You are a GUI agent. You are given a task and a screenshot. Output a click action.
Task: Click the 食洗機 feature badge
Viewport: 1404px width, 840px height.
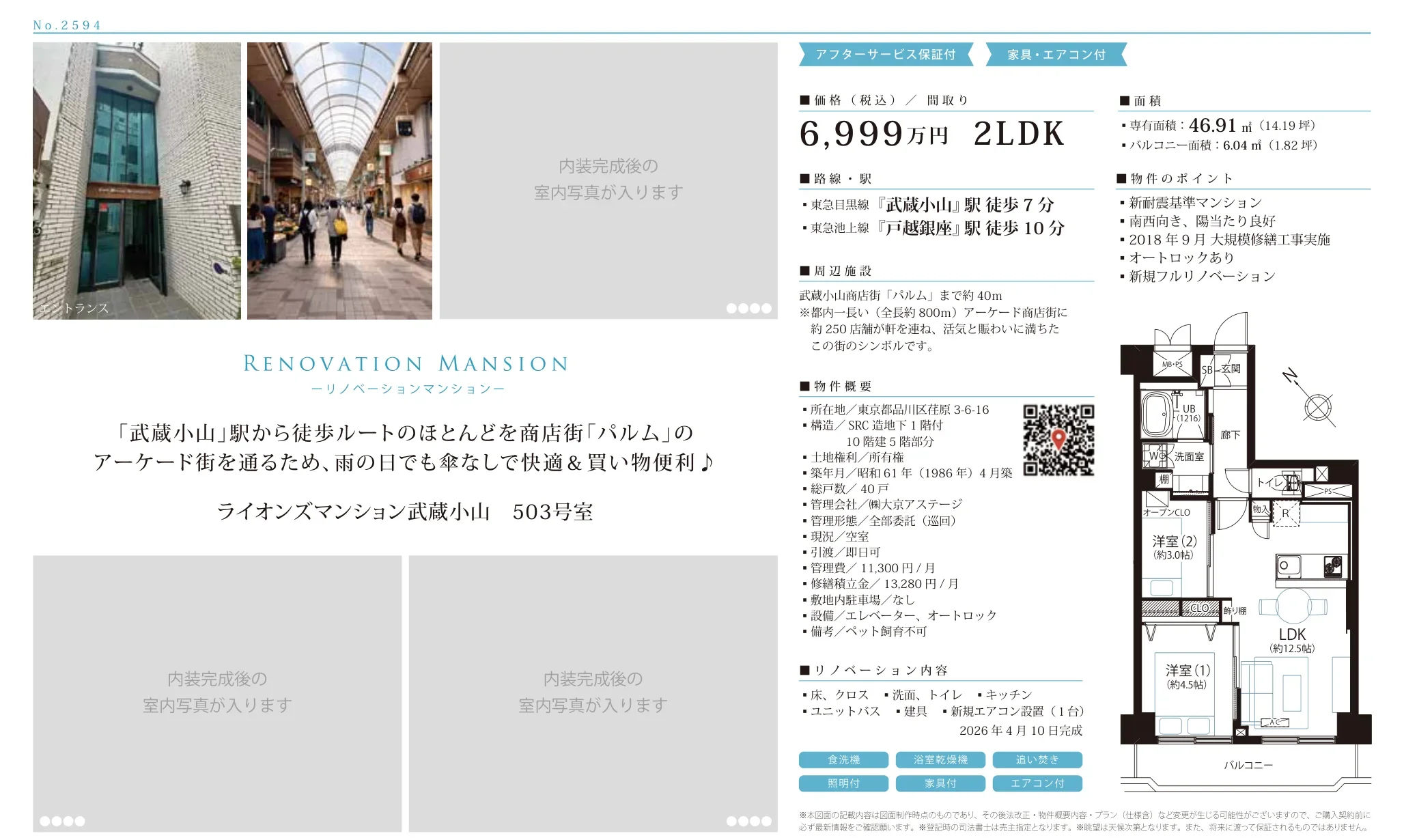pyautogui.click(x=843, y=760)
